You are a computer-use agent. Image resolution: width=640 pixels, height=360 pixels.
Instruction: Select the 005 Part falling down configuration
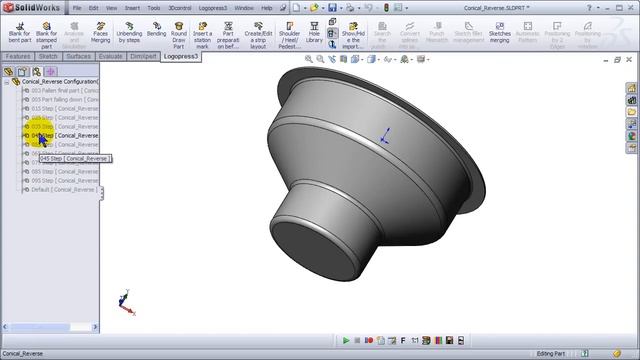click(x=61, y=100)
